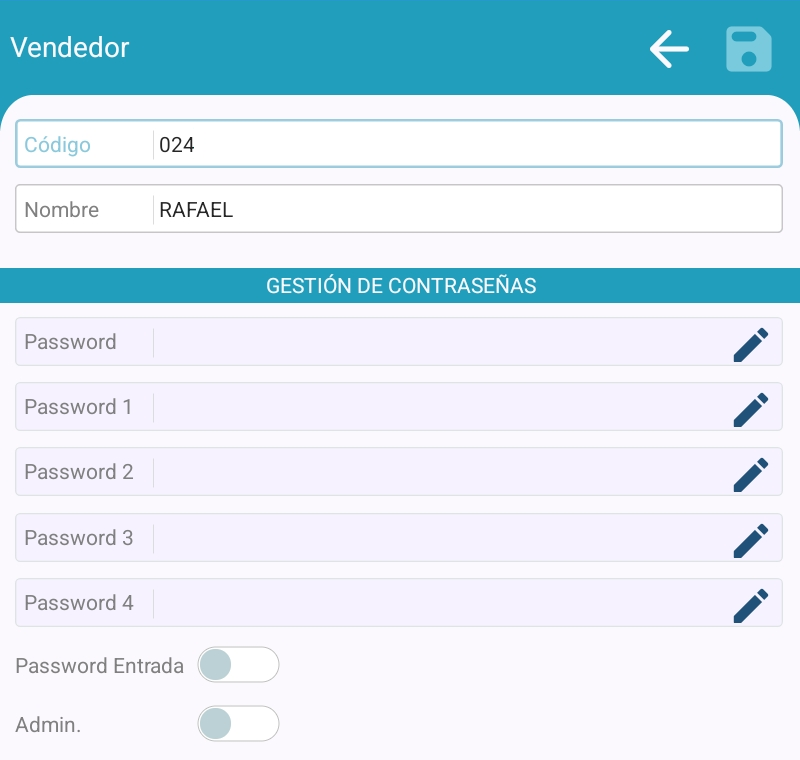Enable the Password Entrada toggle
The height and width of the screenshot is (760, 800).
pos(238,665)
